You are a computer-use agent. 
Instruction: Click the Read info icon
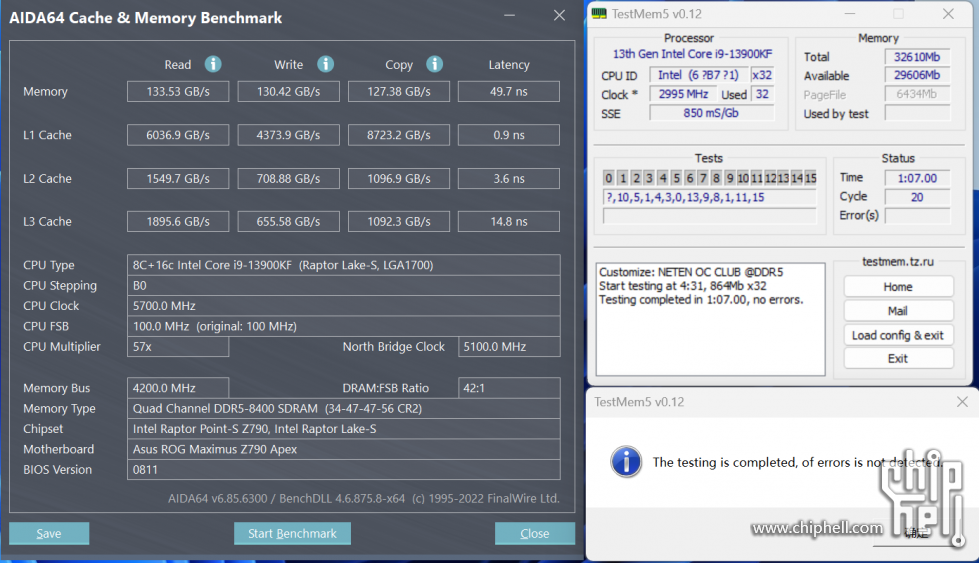tap(213, 64)
